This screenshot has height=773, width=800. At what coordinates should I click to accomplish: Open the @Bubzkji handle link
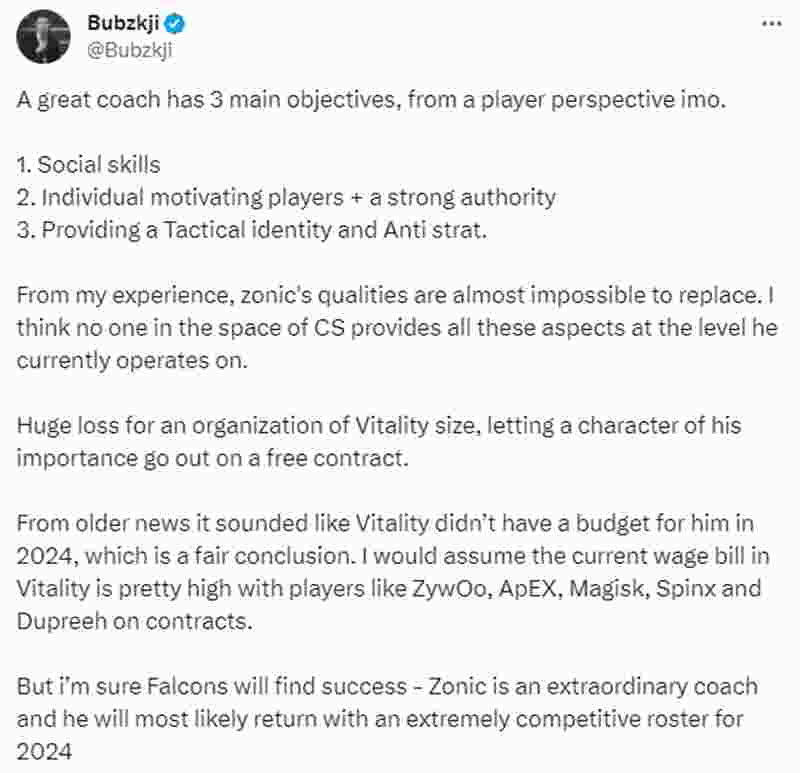(x=130, y=51)
